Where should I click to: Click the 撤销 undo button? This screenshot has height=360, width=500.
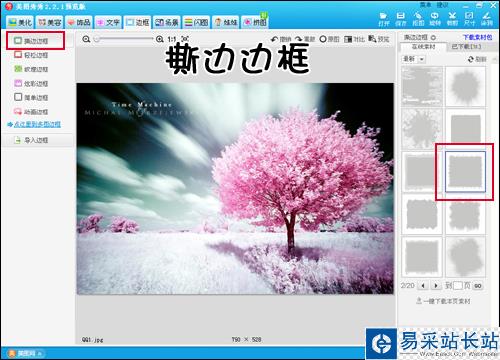281,39
